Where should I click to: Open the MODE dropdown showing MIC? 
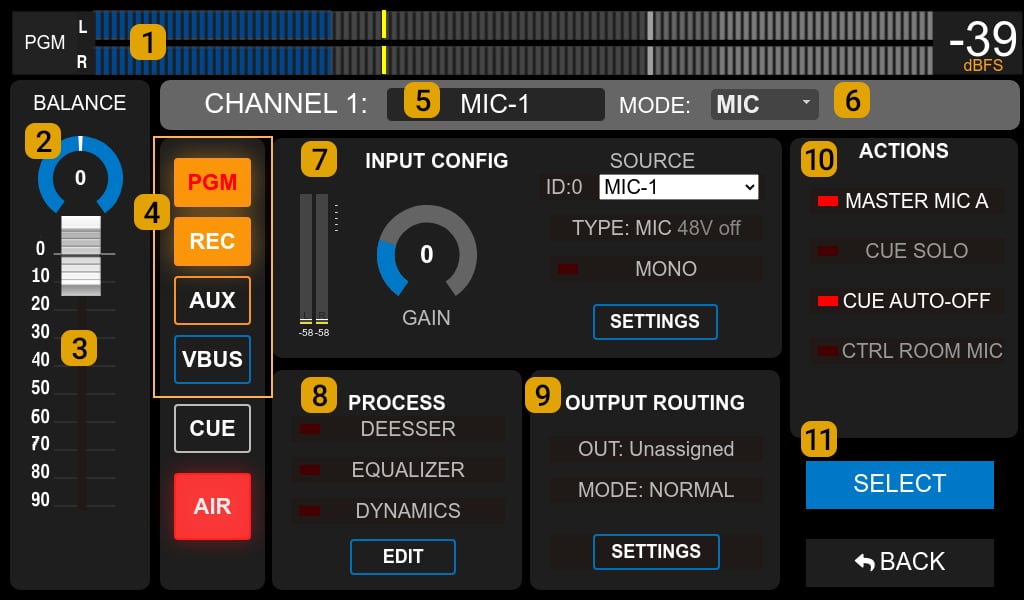tap(764, 104)
